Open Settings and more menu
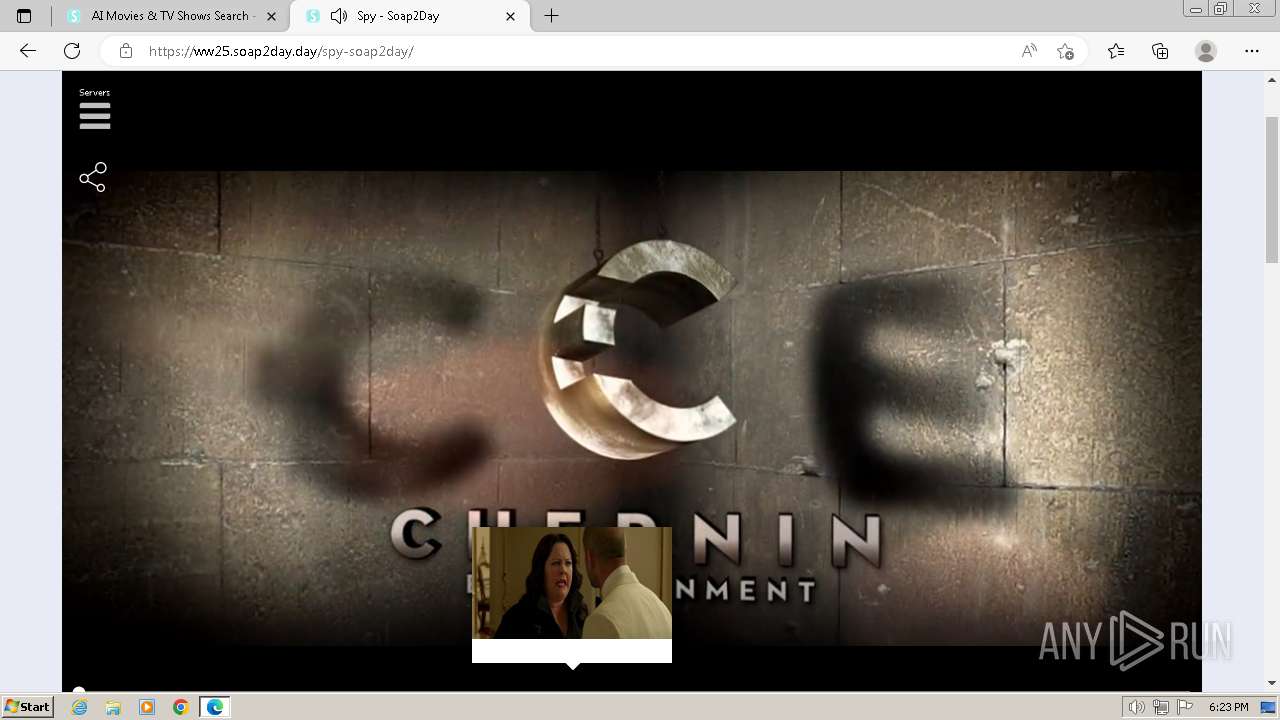The width and height of the screenshot is (1280, 720). point(1252,51)
